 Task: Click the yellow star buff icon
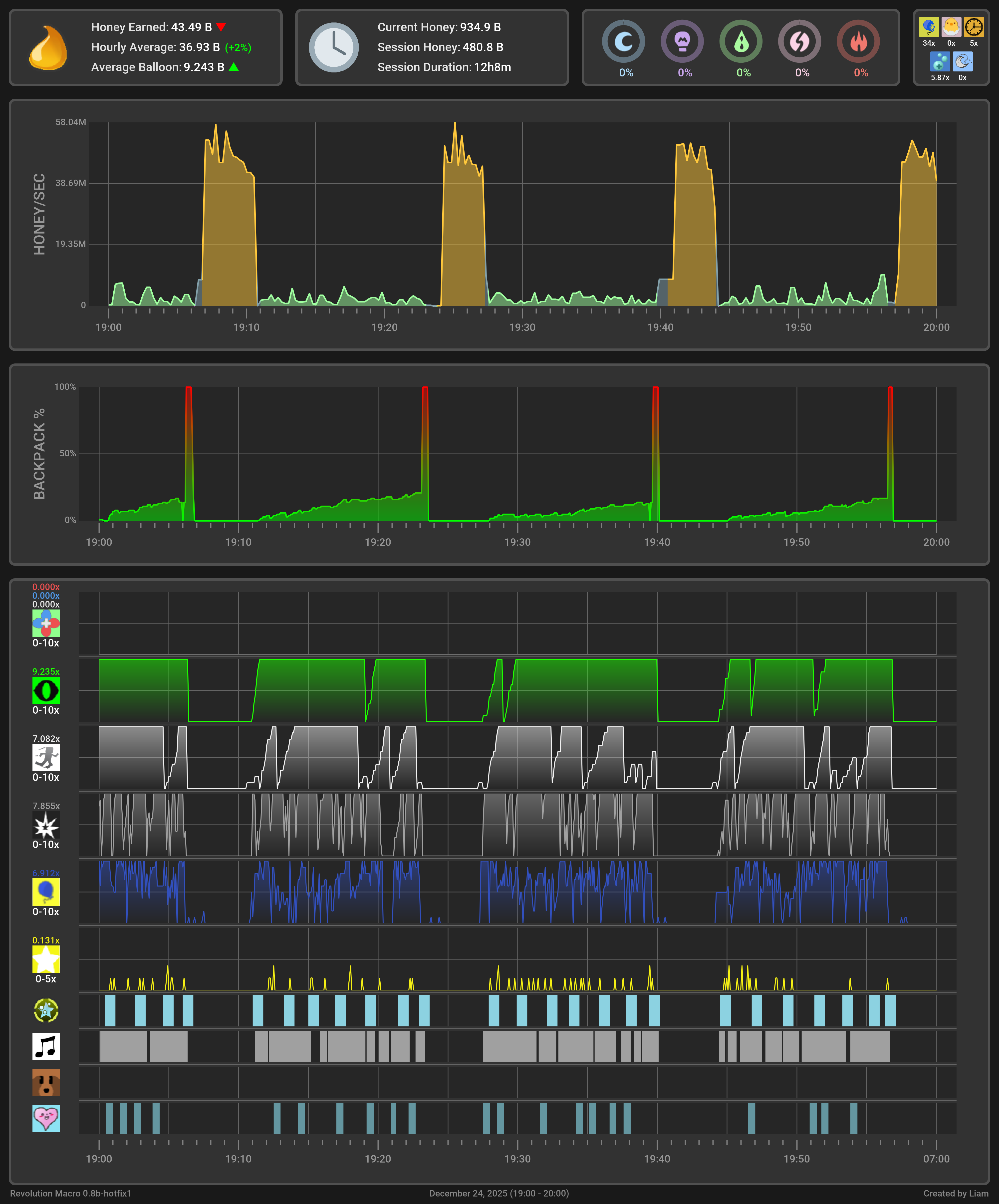46,959
